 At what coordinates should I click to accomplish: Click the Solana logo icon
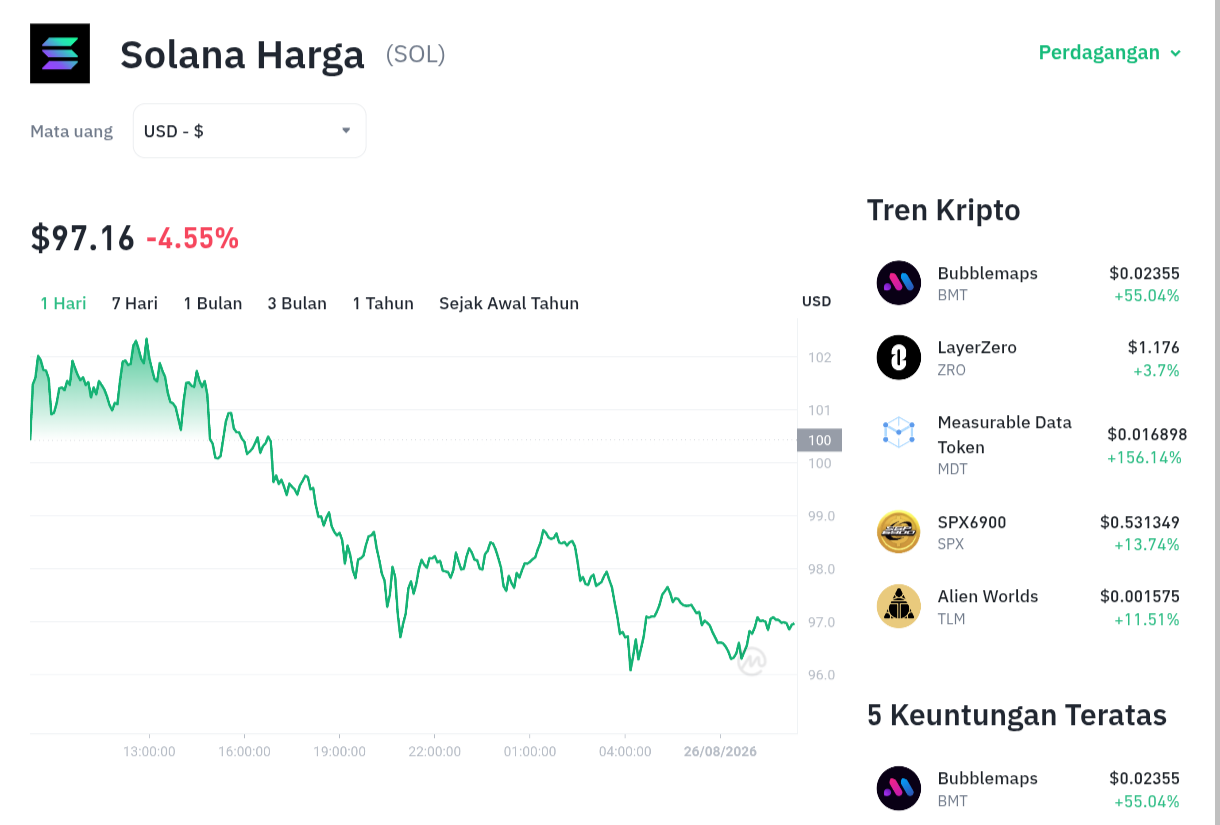pyautogui.click(x=60, y=53)
